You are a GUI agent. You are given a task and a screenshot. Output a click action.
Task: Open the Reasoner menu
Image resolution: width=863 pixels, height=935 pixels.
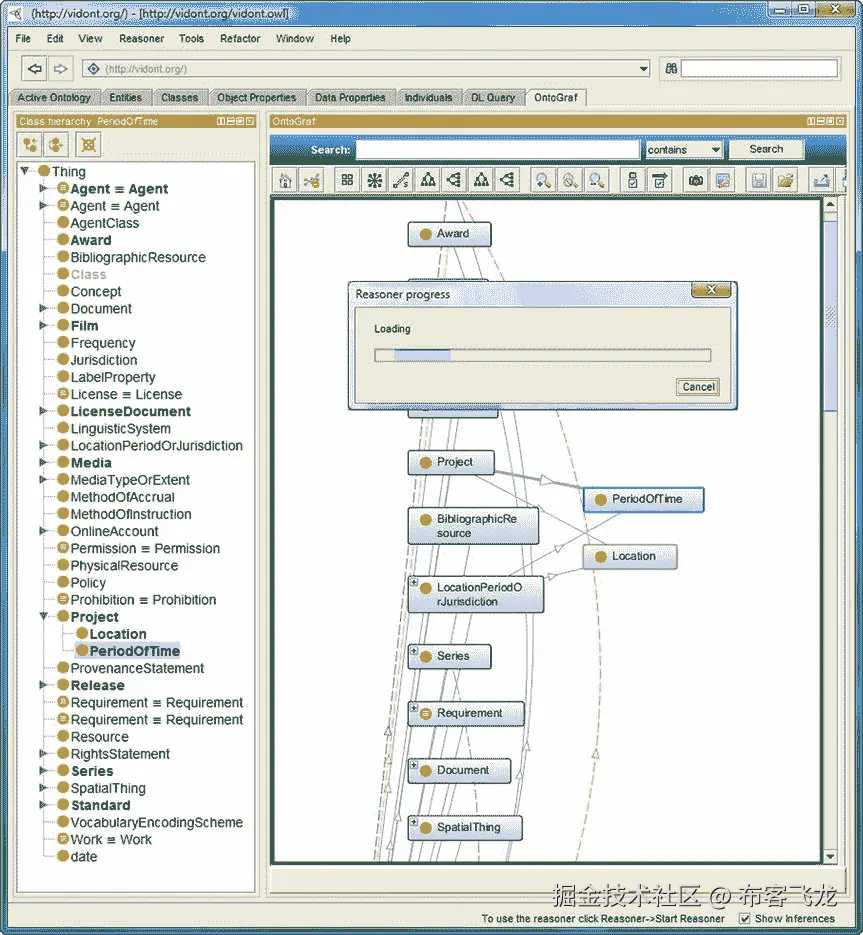[x=141, y=38]
